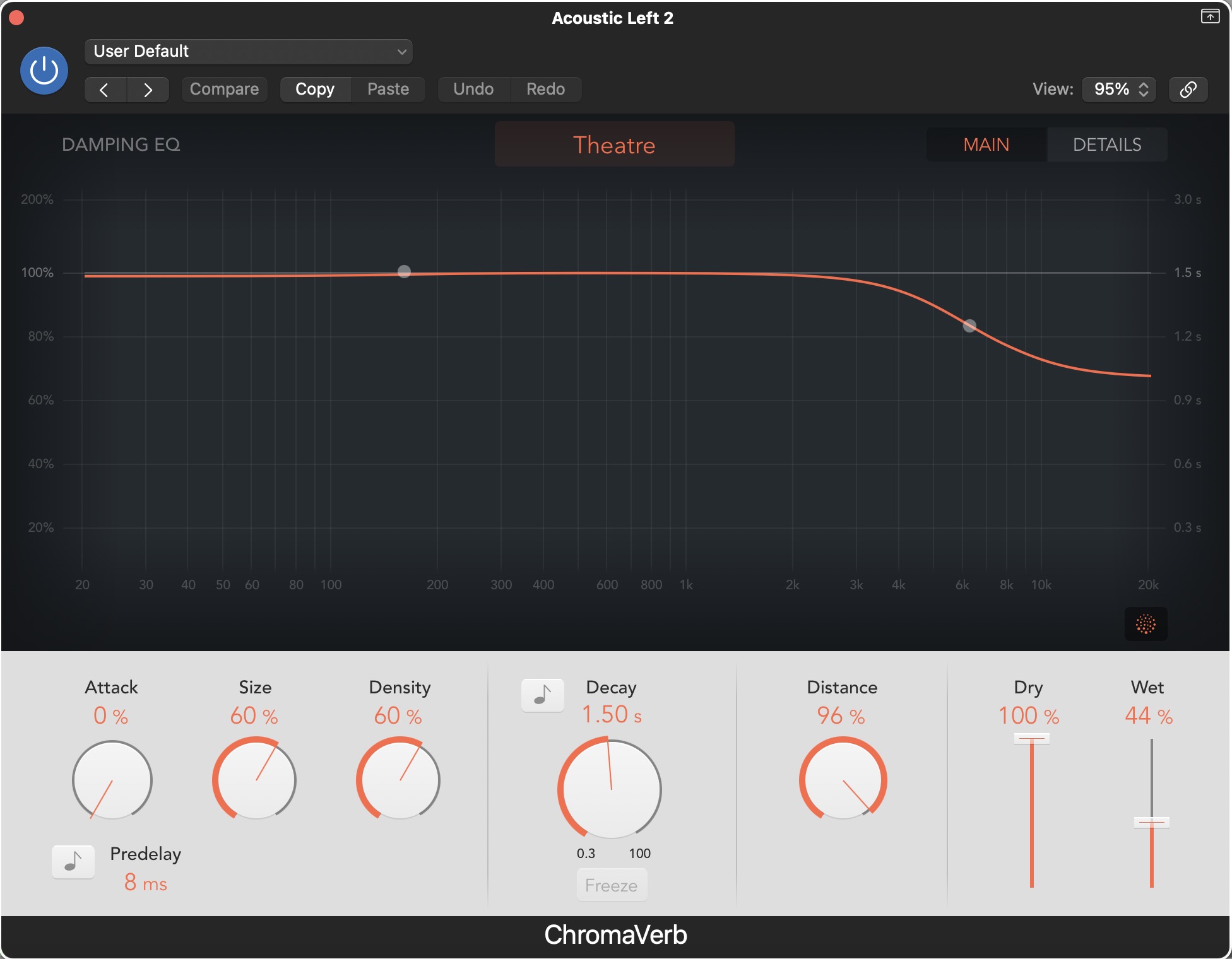Click the Wet fader handle
The height and width of the screenshot is (959, 1232).
coord(1152,822)
